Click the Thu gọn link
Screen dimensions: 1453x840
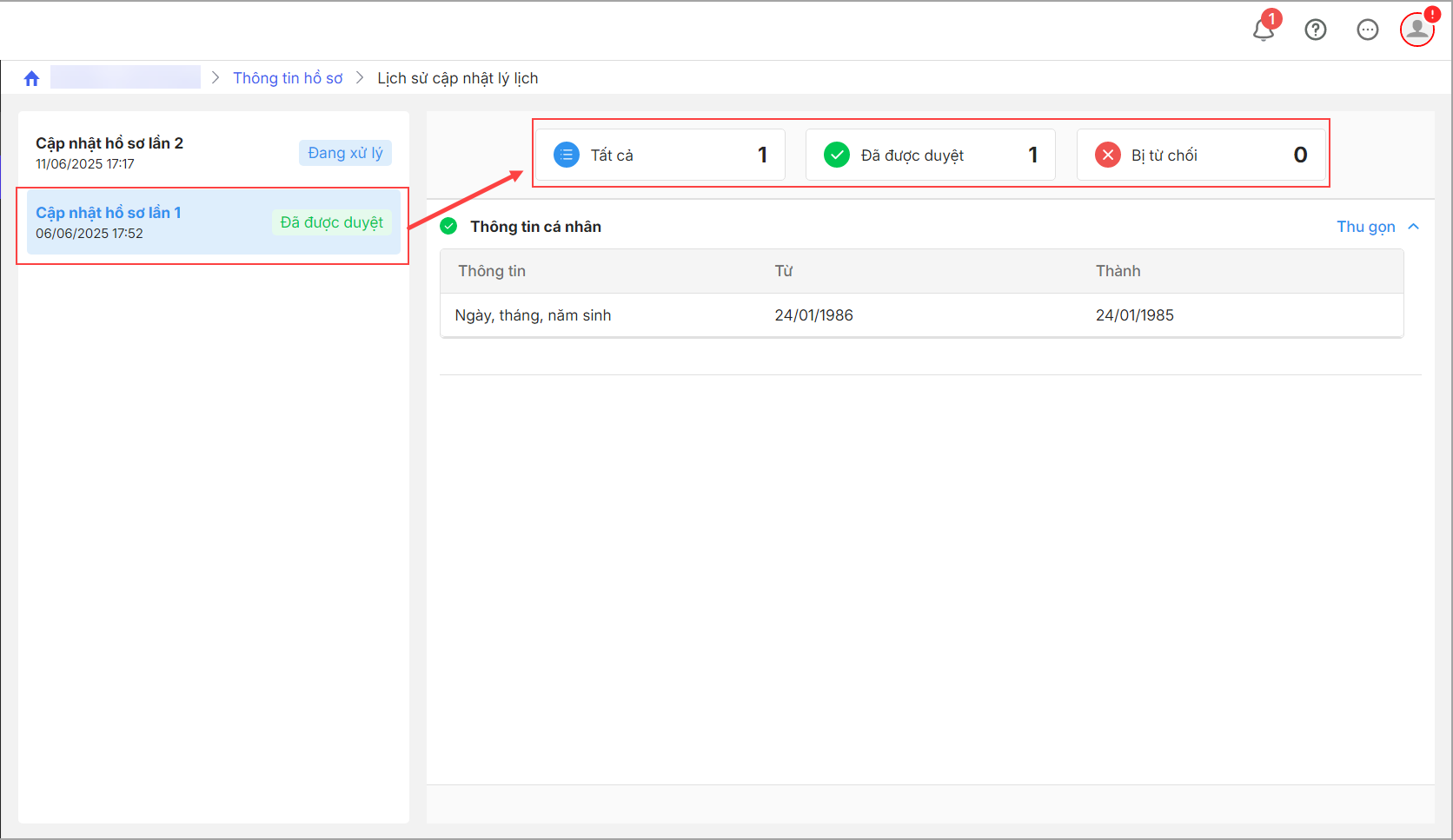[x=1365, y=227]
